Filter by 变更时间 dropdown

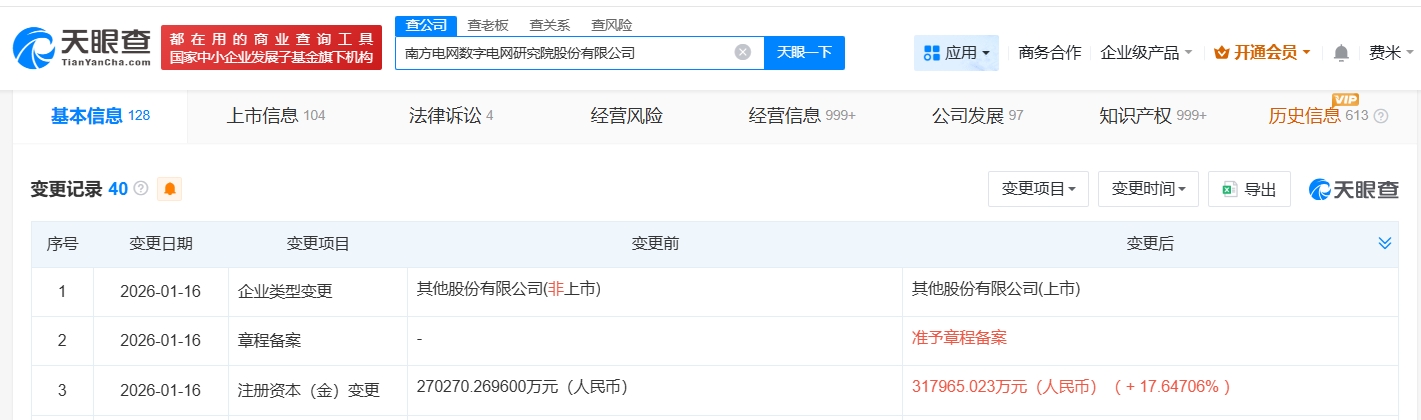click(1148, 189)
